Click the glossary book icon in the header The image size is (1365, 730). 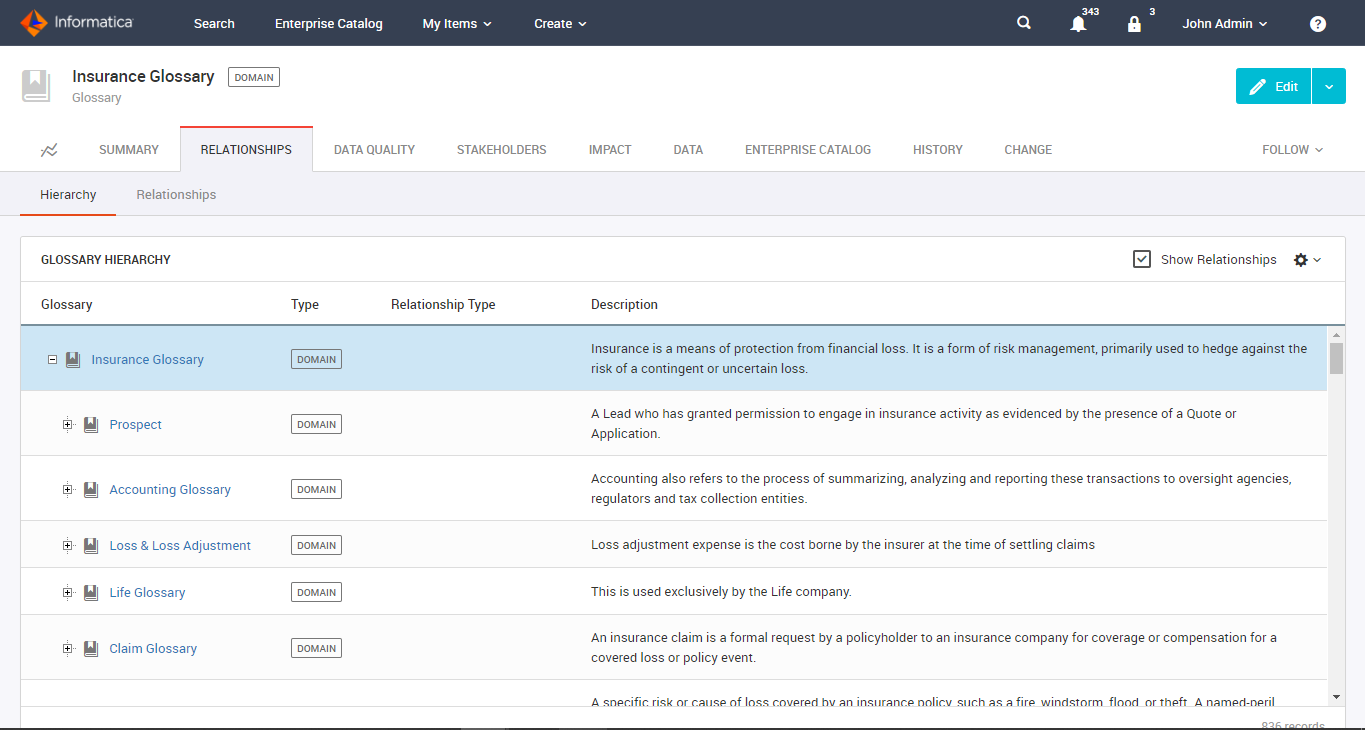(36, 86)
